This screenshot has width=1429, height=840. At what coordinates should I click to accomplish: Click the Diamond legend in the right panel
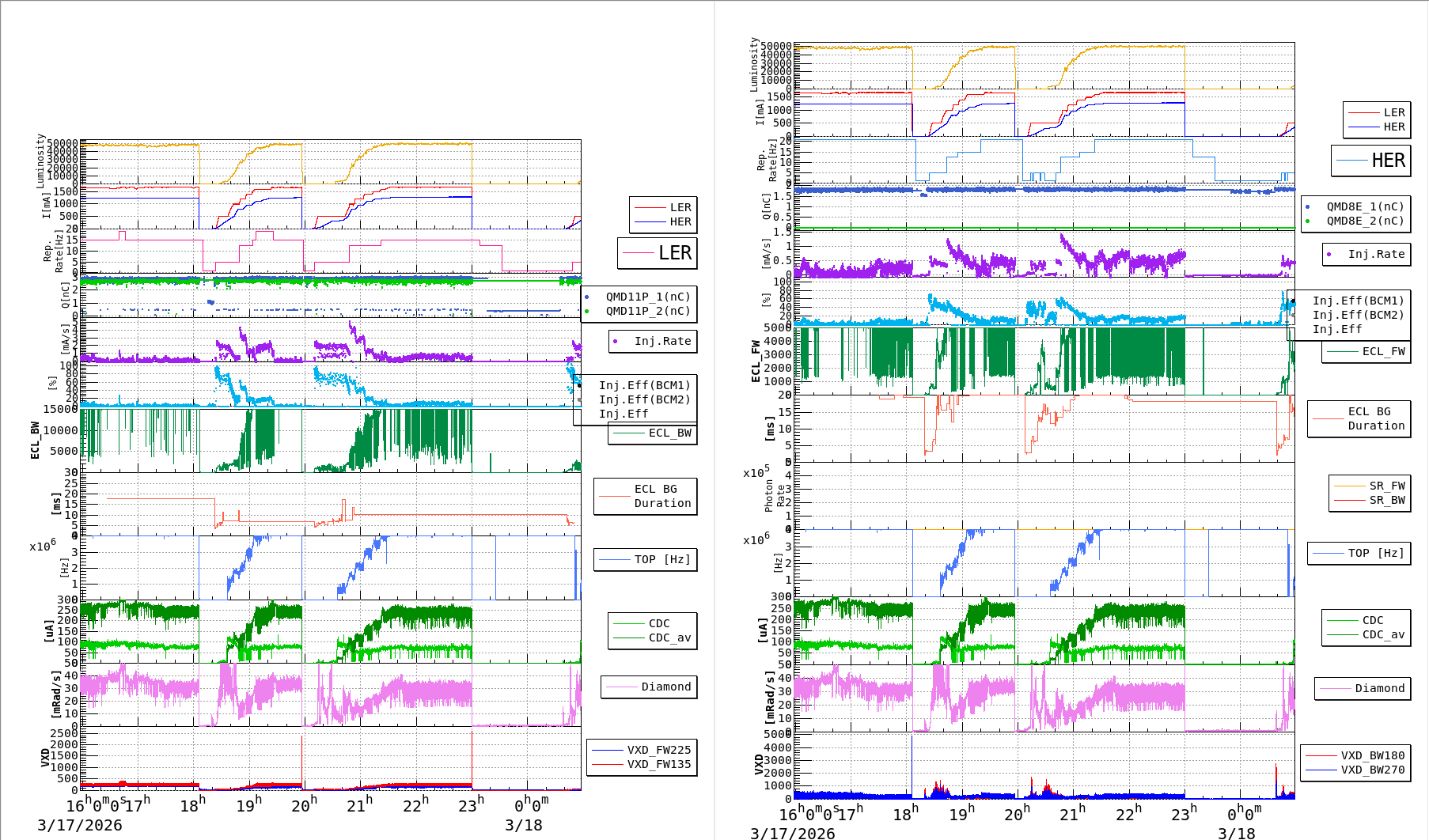(x=1379, y=688)
